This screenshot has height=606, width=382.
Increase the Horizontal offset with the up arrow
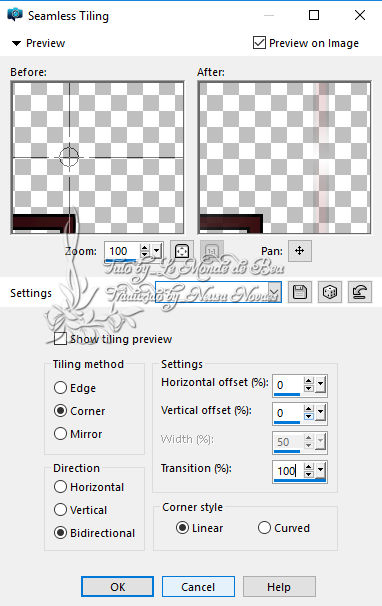tap(308, 381)
